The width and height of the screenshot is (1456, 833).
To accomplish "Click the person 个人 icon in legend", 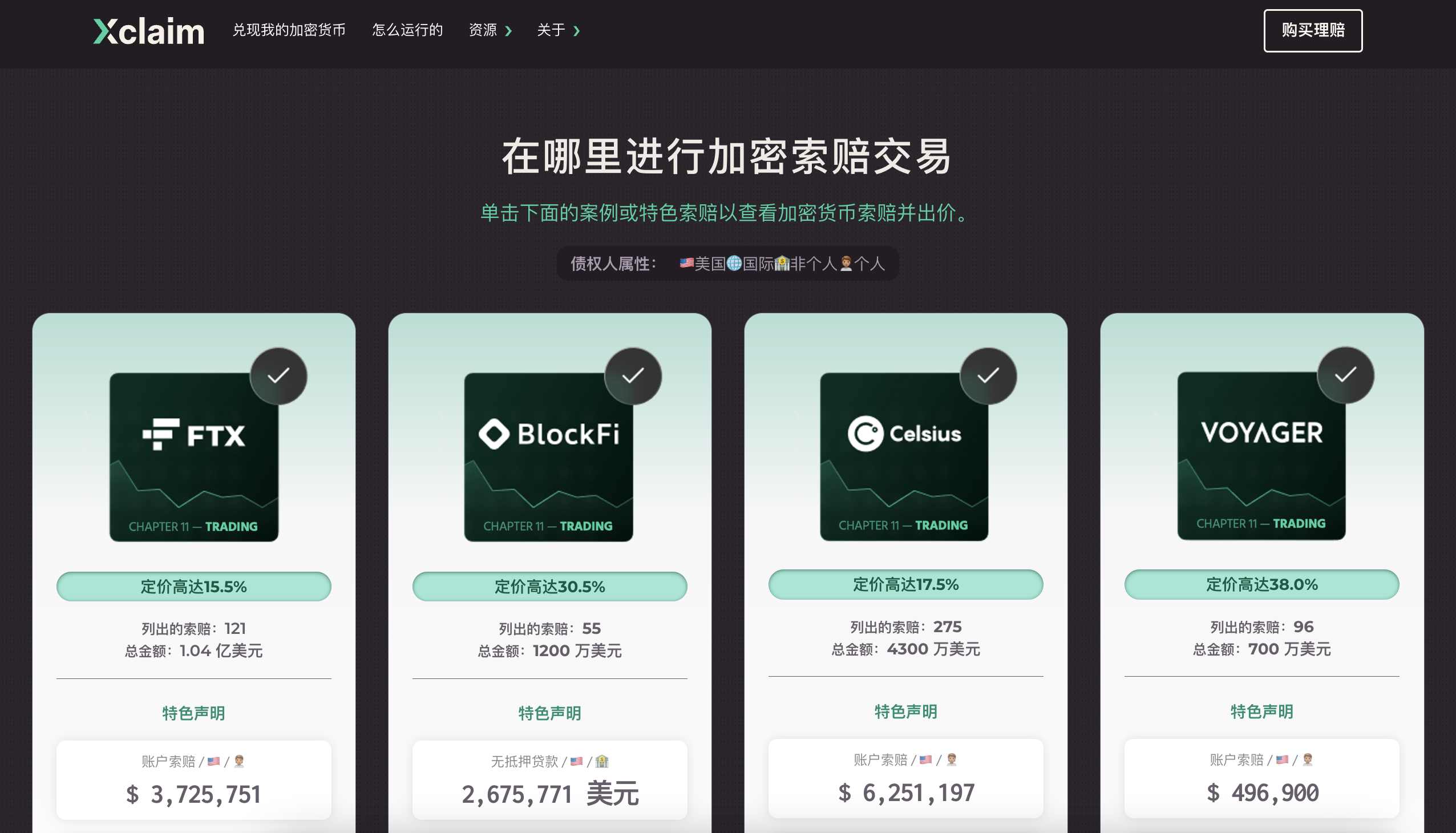I will (846, 264).
